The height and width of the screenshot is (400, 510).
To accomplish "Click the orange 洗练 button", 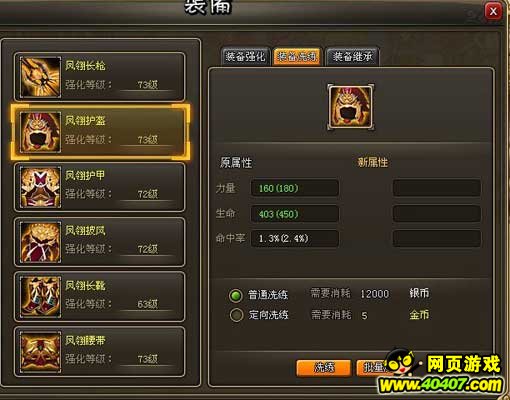I will click(x=324, y=368).
